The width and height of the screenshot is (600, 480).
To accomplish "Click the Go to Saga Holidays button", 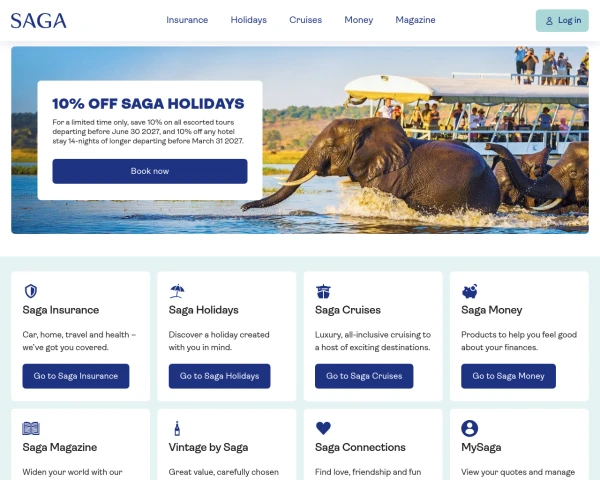I will pyautogui.click(x=220, y=376).
